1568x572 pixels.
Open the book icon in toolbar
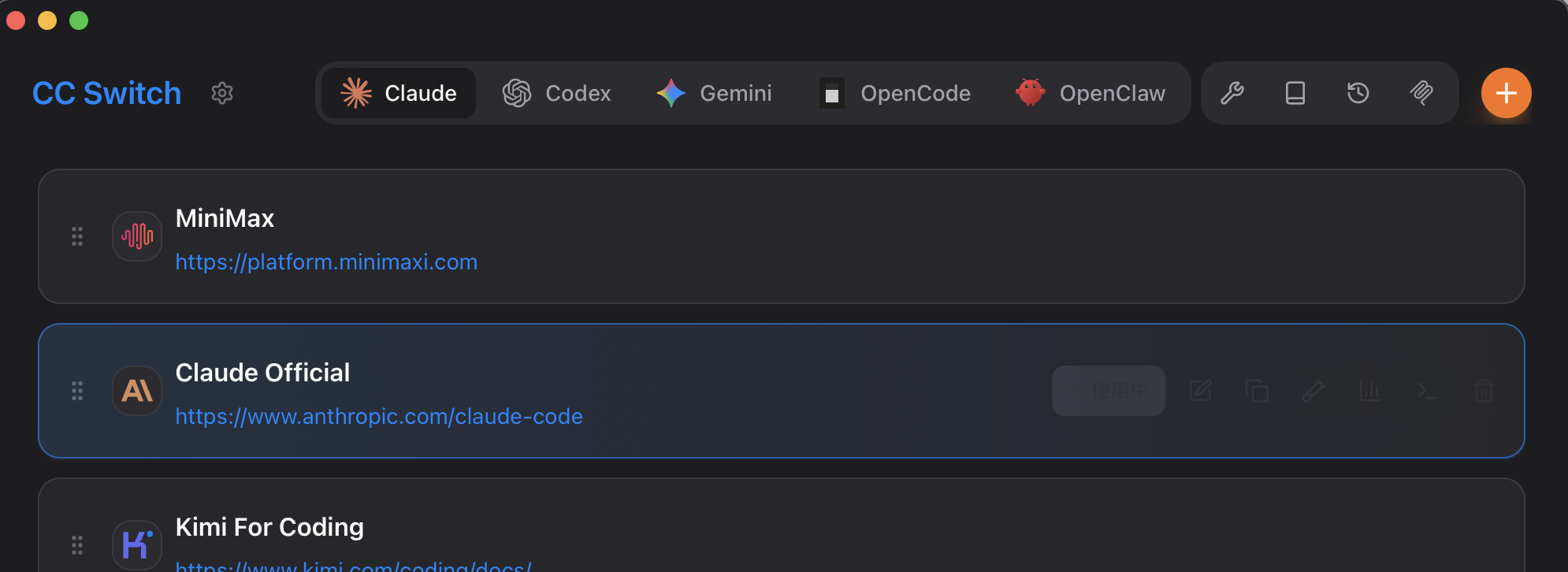click(x=1295, y=93)
